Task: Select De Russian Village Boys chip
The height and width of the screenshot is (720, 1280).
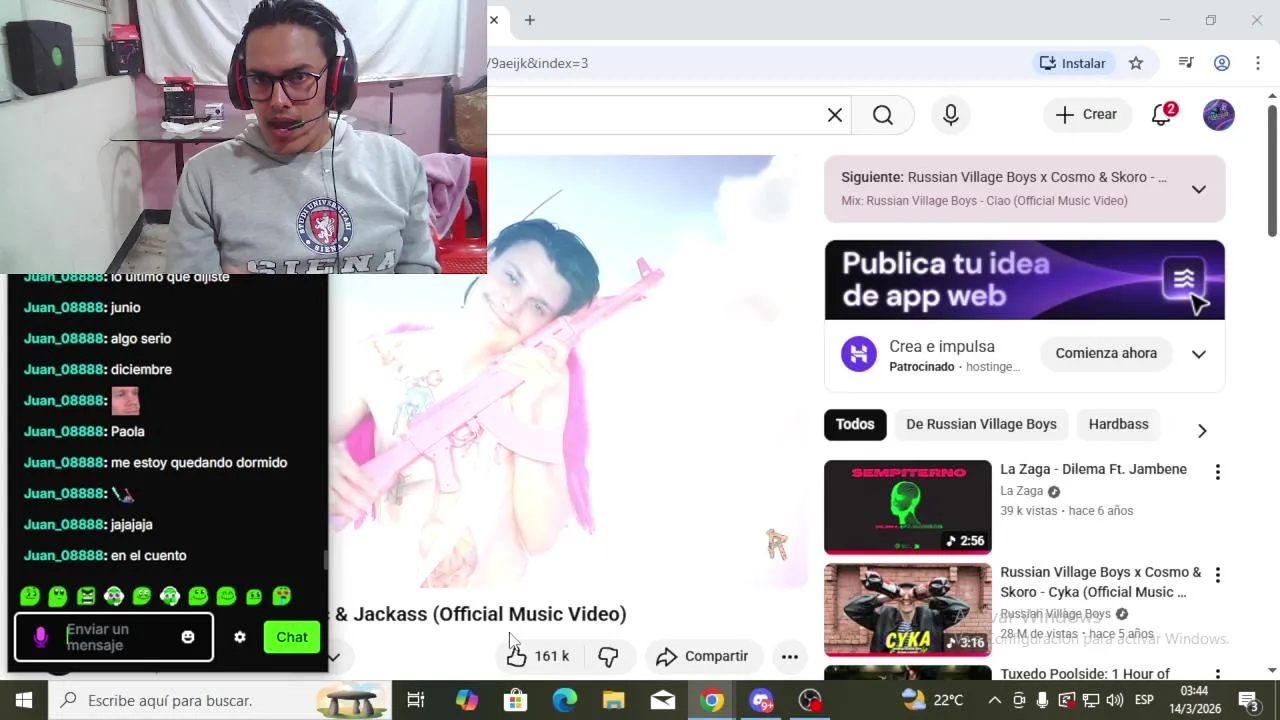Action: pyautogui.click(x=981, y=424)
